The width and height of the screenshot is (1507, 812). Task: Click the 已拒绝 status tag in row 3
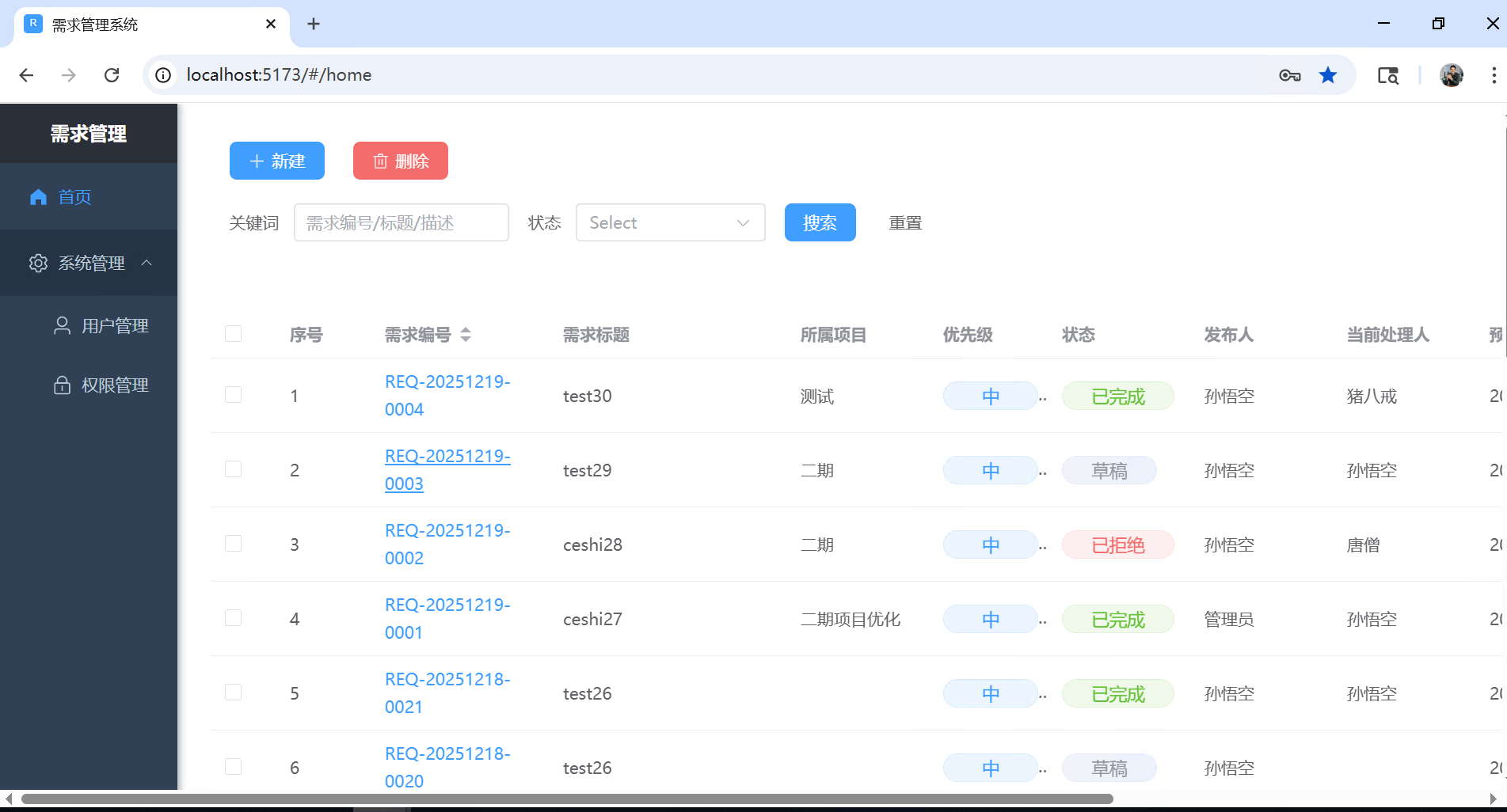1117,544
